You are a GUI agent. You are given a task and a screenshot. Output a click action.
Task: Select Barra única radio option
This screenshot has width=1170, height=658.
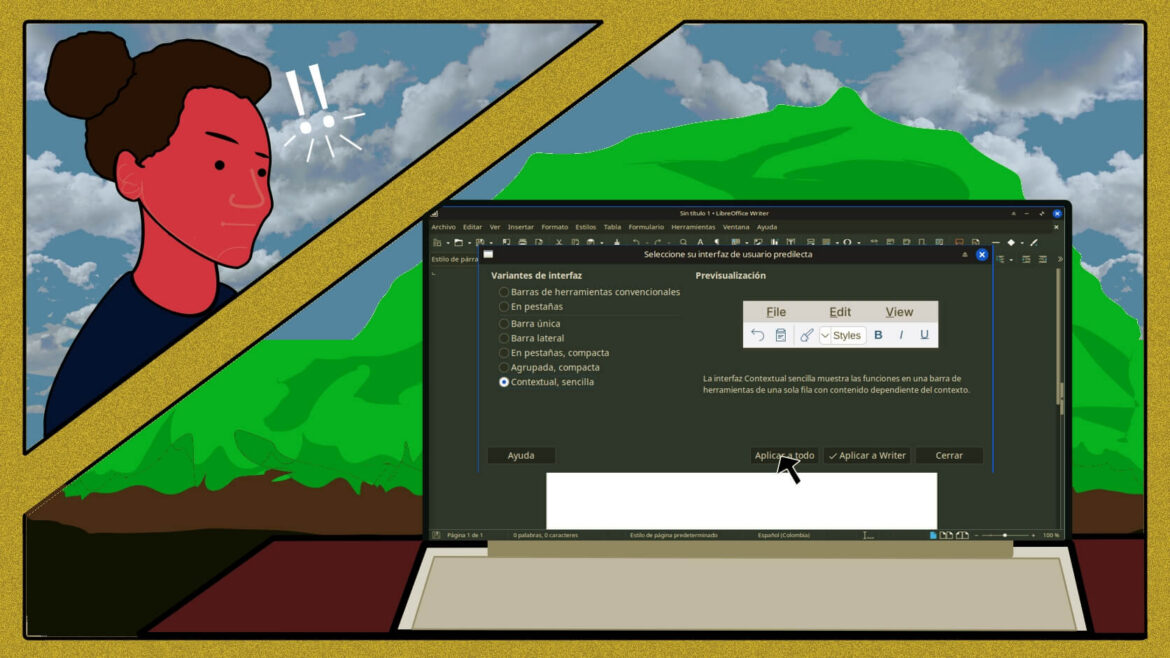coord(529,324)
